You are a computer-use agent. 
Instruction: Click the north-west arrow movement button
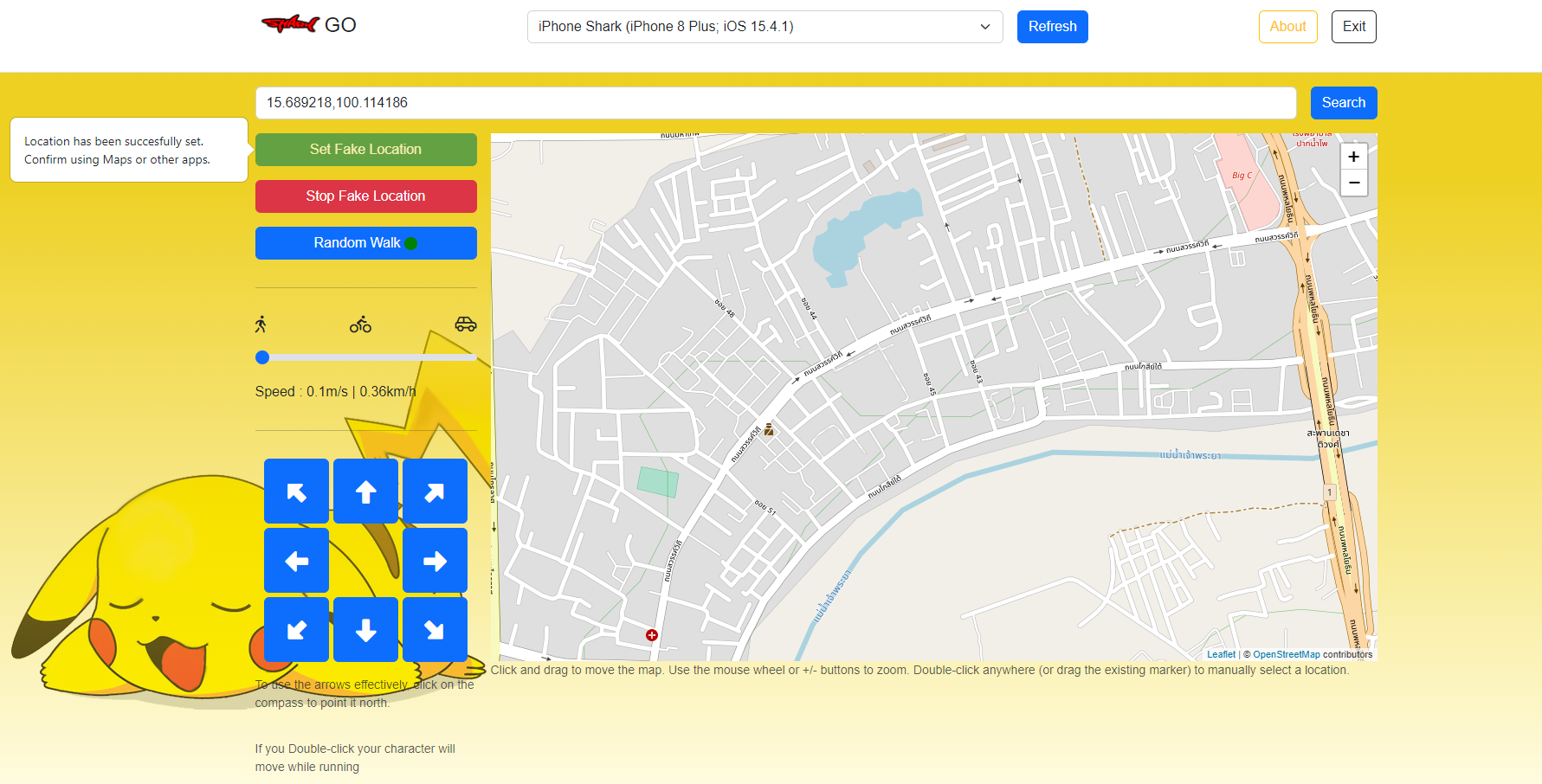tap(296, 491)
